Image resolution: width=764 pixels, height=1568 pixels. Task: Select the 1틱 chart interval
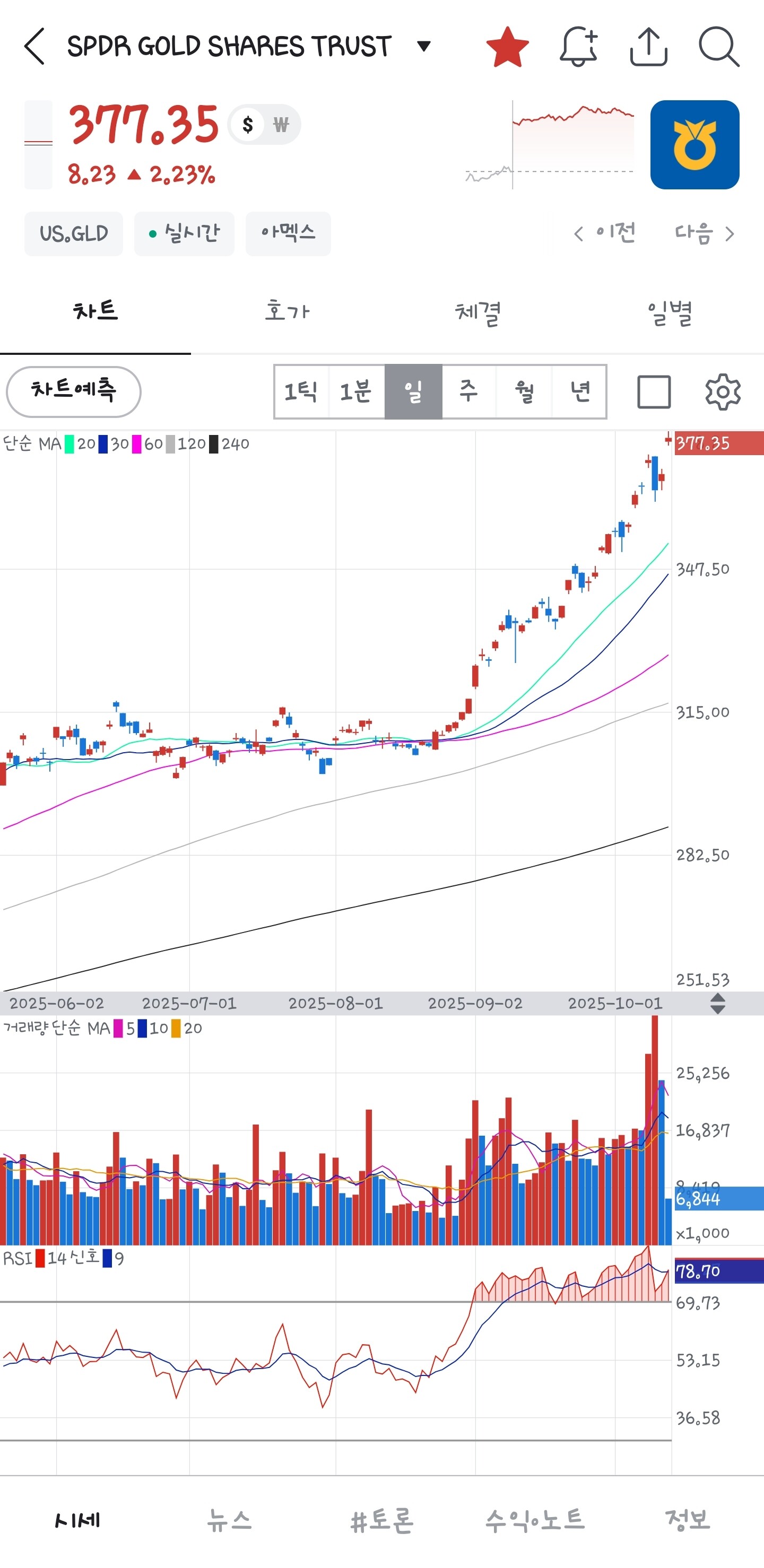coord(302,391)
